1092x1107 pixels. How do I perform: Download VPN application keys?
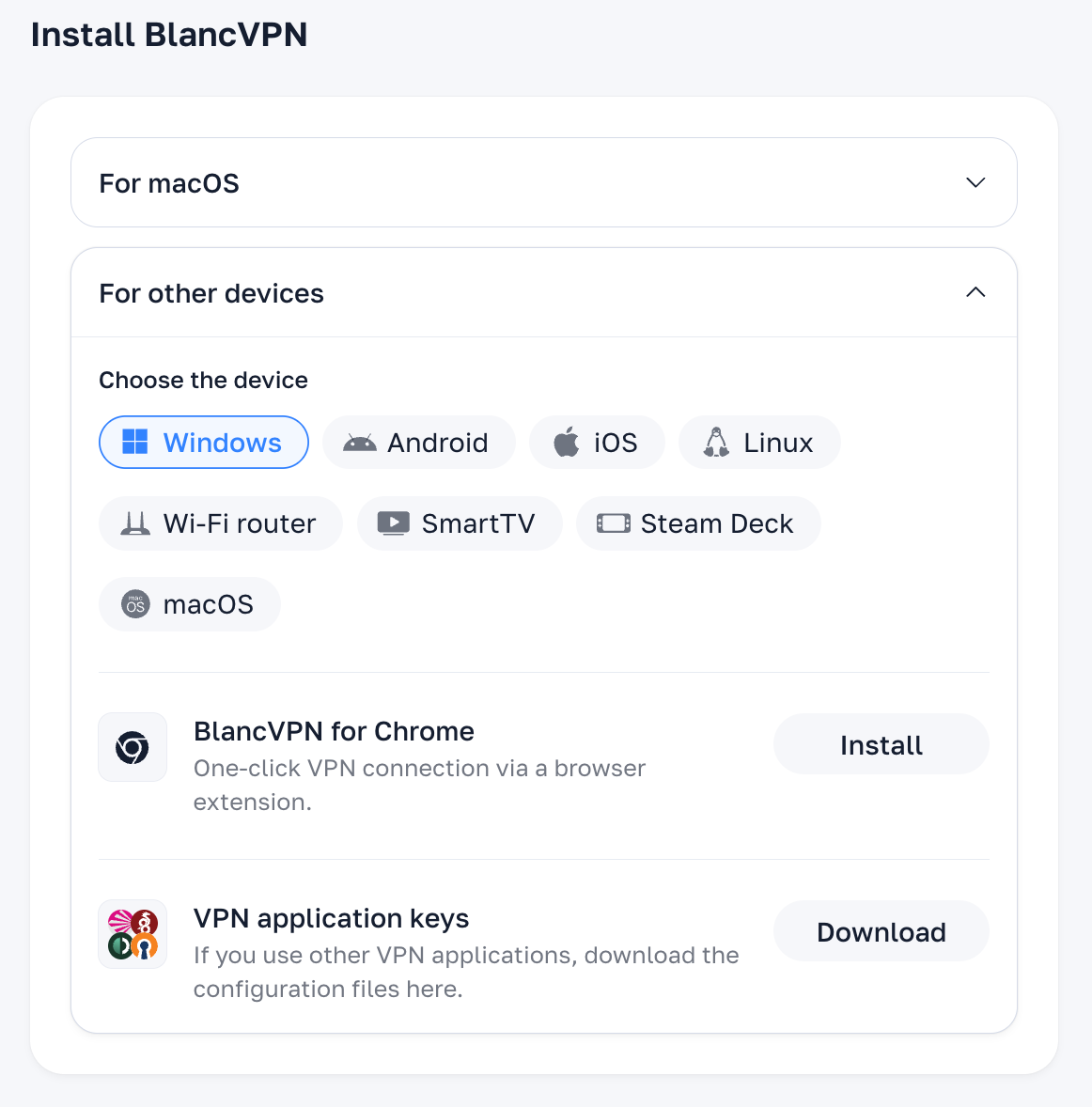(x=881, y=931)
